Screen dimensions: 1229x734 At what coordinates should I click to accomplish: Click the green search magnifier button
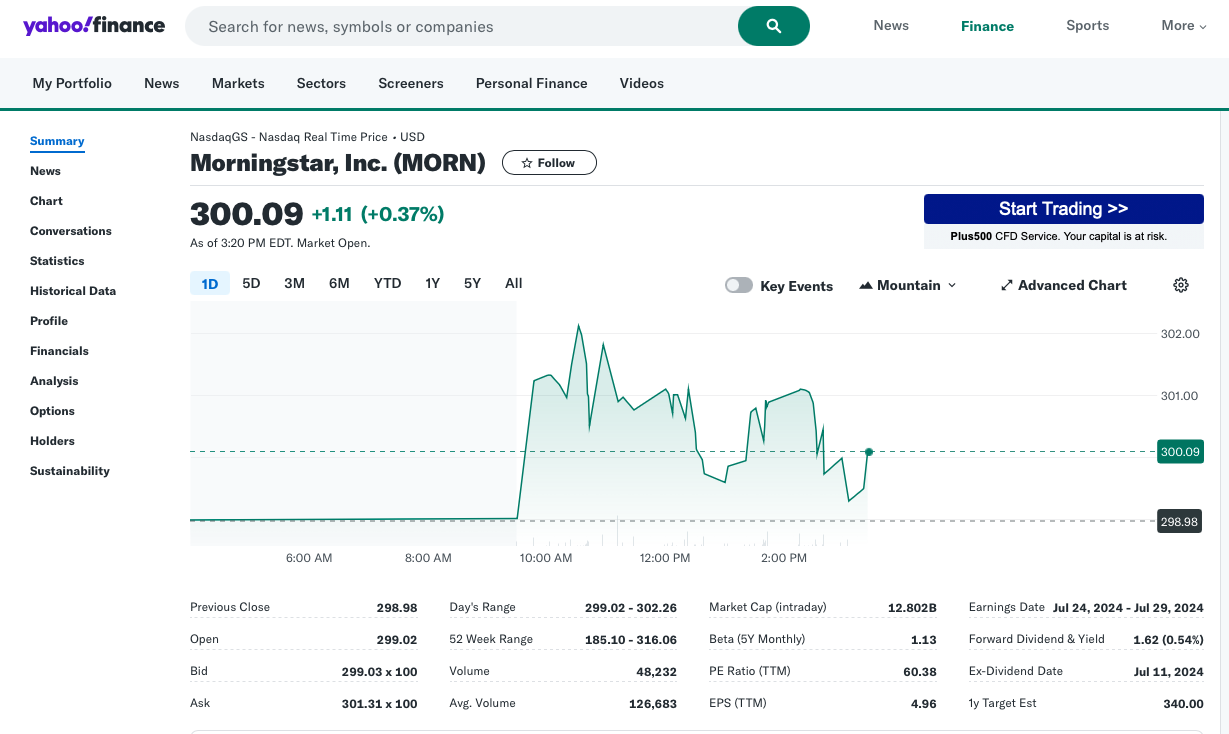pos(773,26)
